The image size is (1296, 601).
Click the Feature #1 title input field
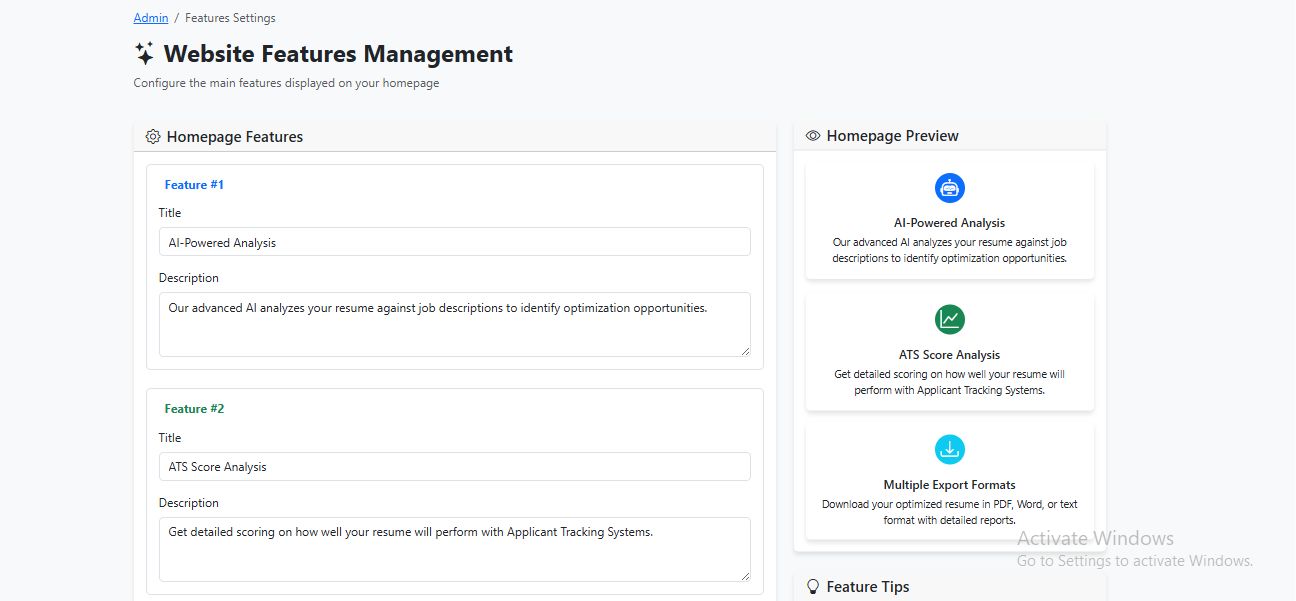(x=454, y=242)
